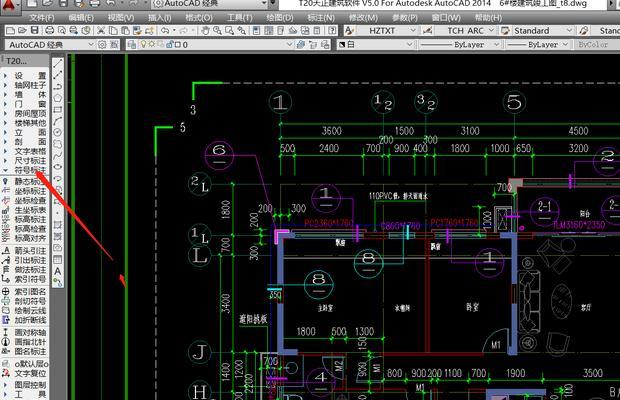Open the AutoCAD 经典 workspace dropdown in title bar

(x=265, y=4)
